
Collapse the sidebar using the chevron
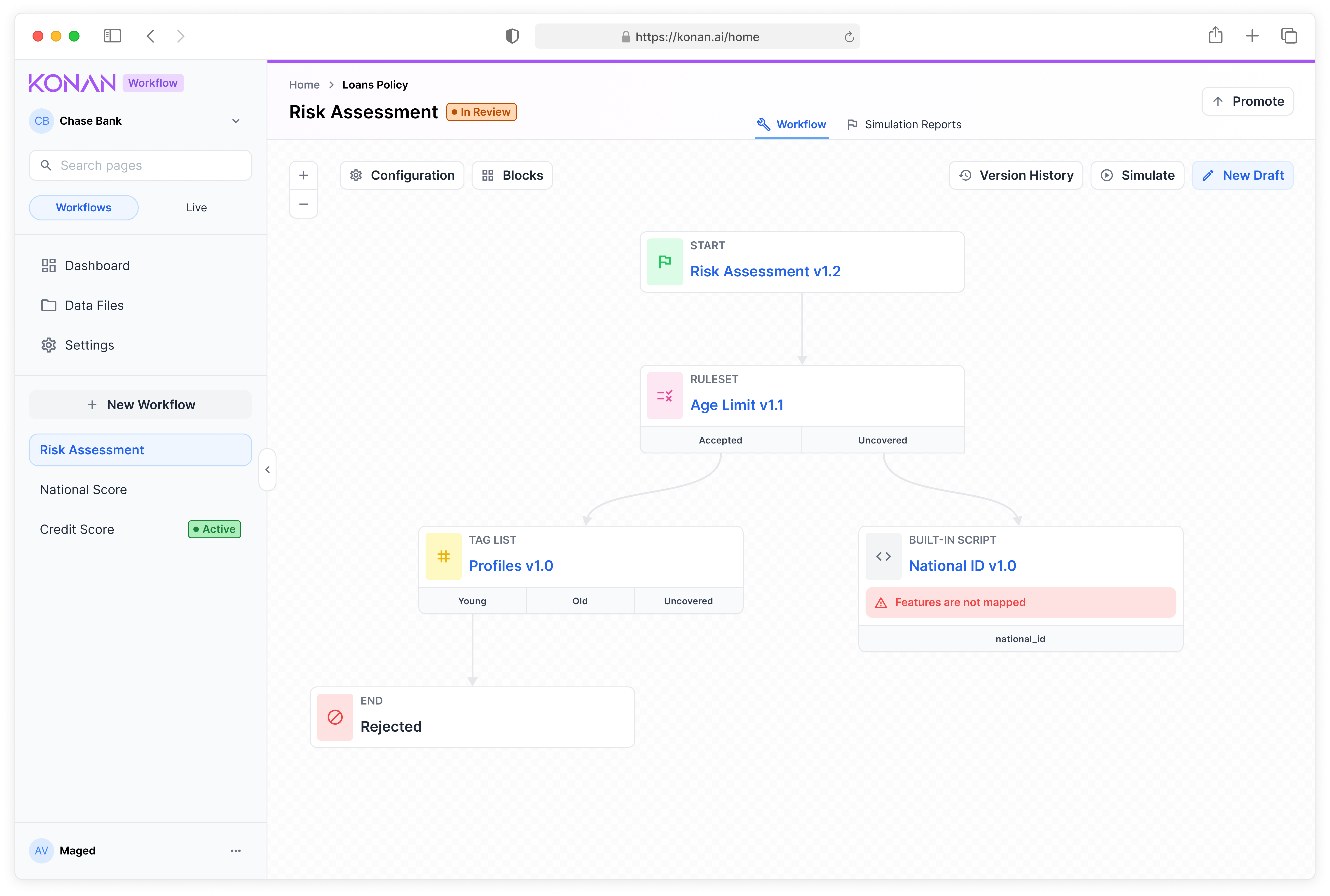[x=267, y=469]
